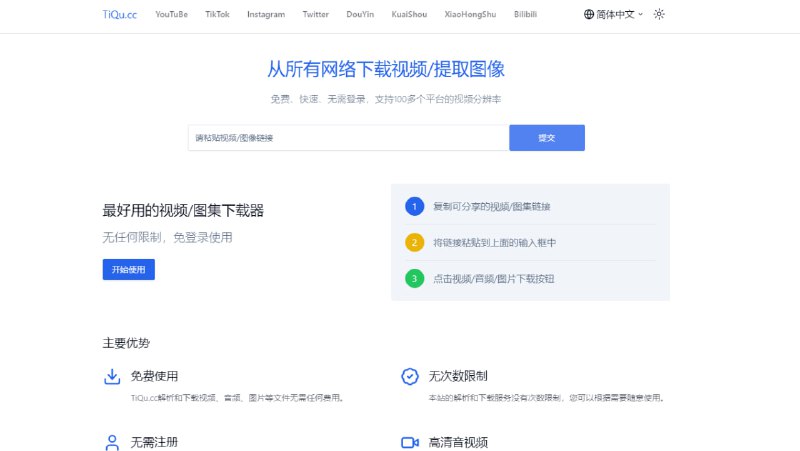800x451 pixels.
Task: Click the yellow step 2 circle
Action: (x=414, y=242)
